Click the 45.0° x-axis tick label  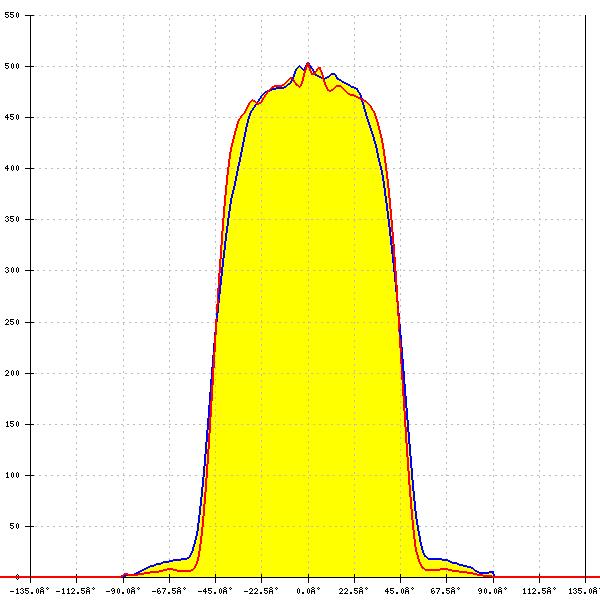[x=401, y=590]
